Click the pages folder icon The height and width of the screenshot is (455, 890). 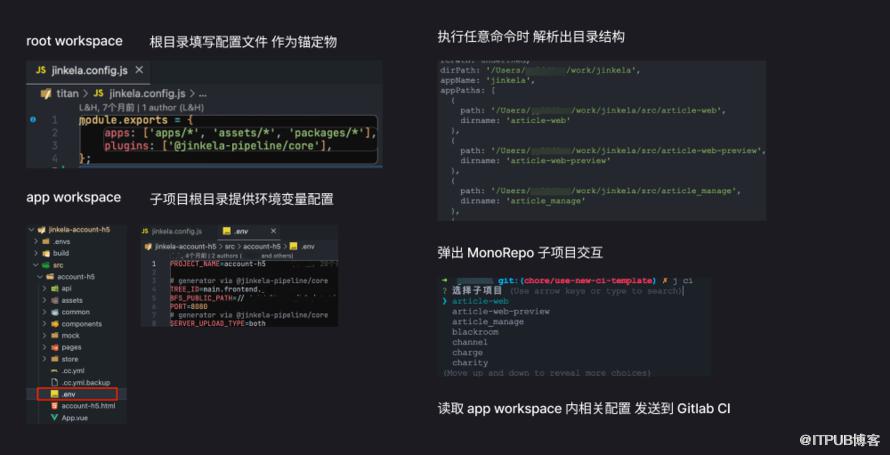coord(54,347)
